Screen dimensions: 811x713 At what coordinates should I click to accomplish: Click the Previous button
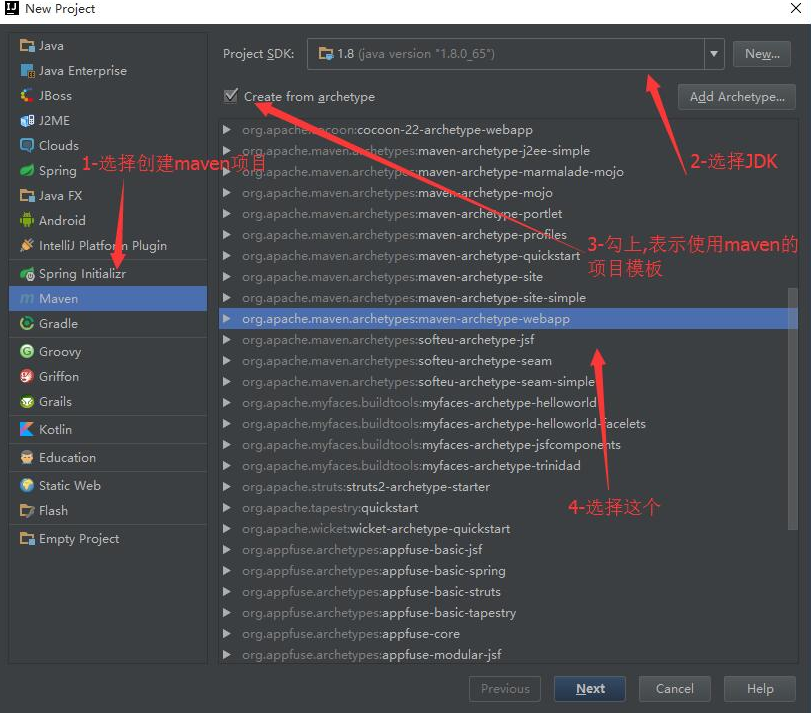click(x=505, y=689)
